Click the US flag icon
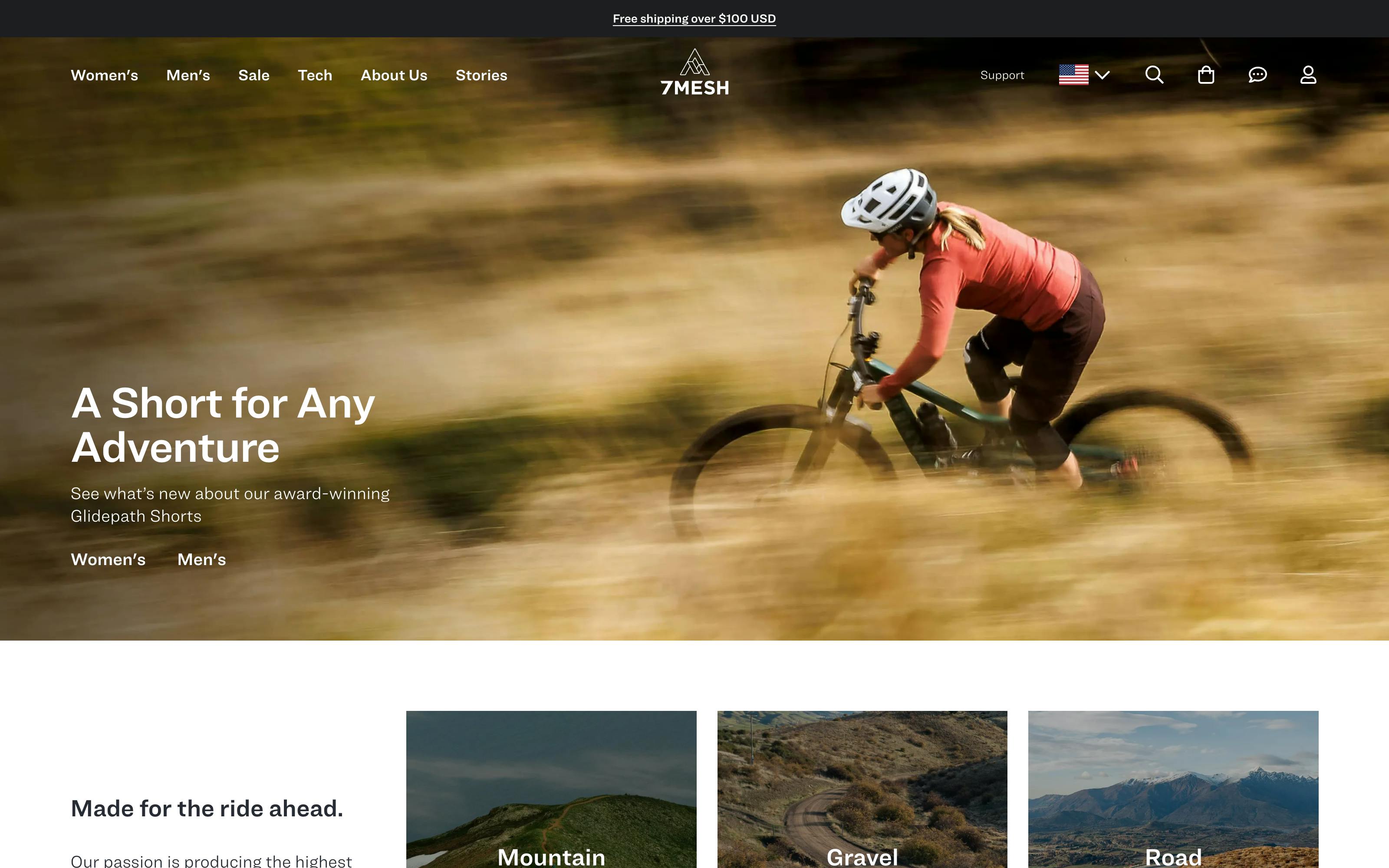Viewport: 1389px width, 868px height. pyautogui.click(x=1073, y=75)
